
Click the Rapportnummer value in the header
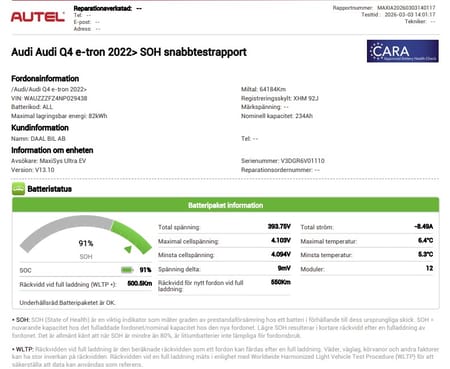point(406,8)
